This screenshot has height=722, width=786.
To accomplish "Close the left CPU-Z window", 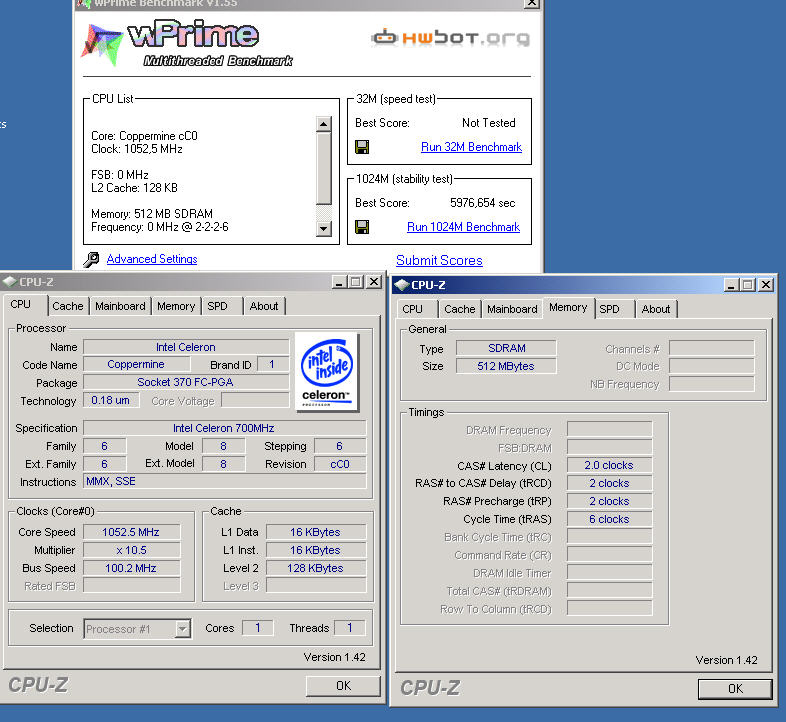I will [x=374, y=282].
